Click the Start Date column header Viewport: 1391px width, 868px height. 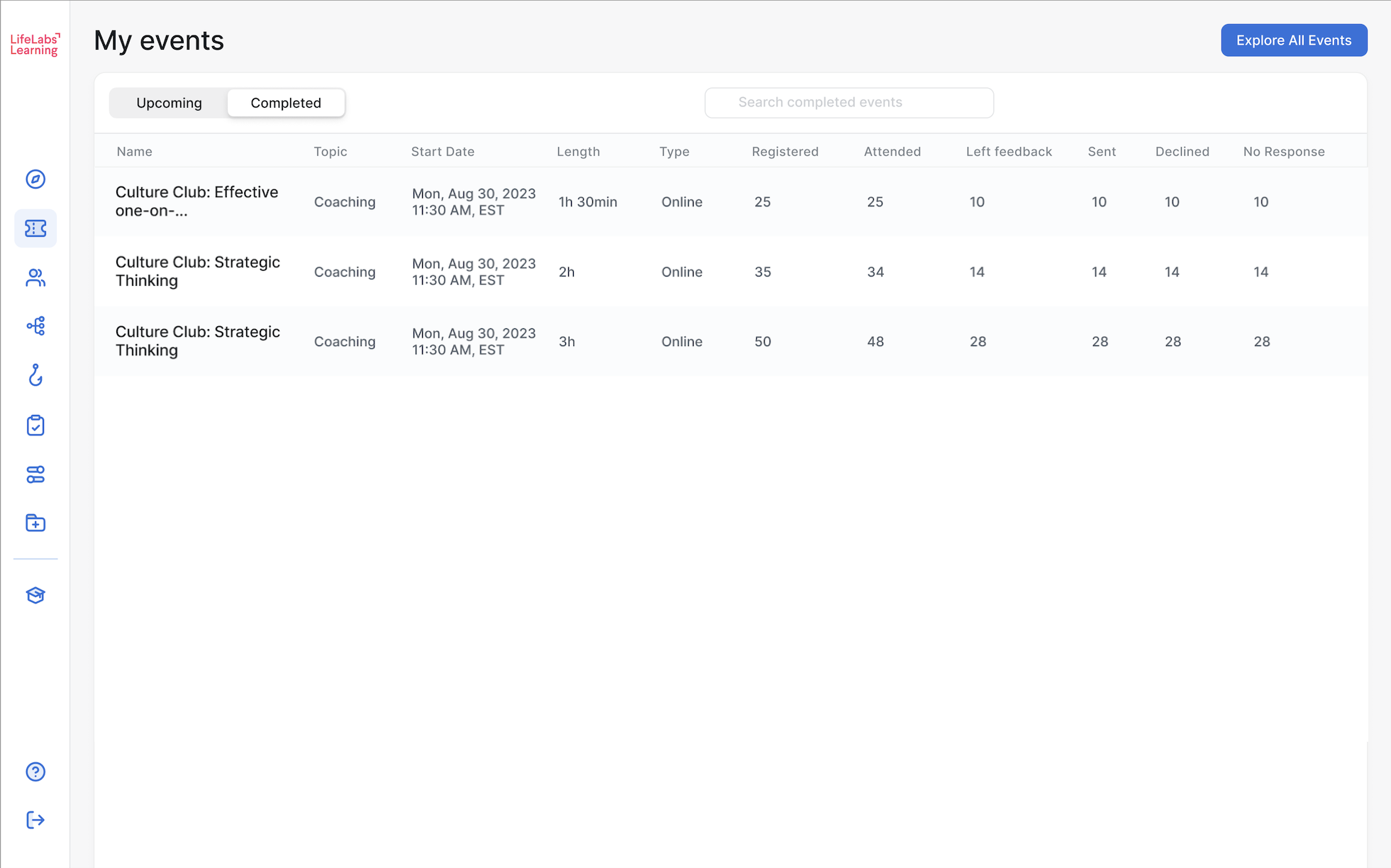(443, 152)
